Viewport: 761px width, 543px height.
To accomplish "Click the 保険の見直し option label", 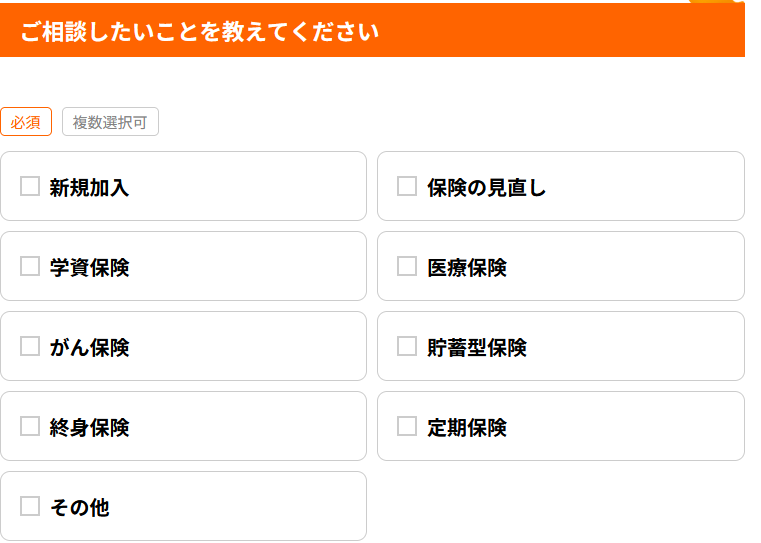I will point(486,187).
